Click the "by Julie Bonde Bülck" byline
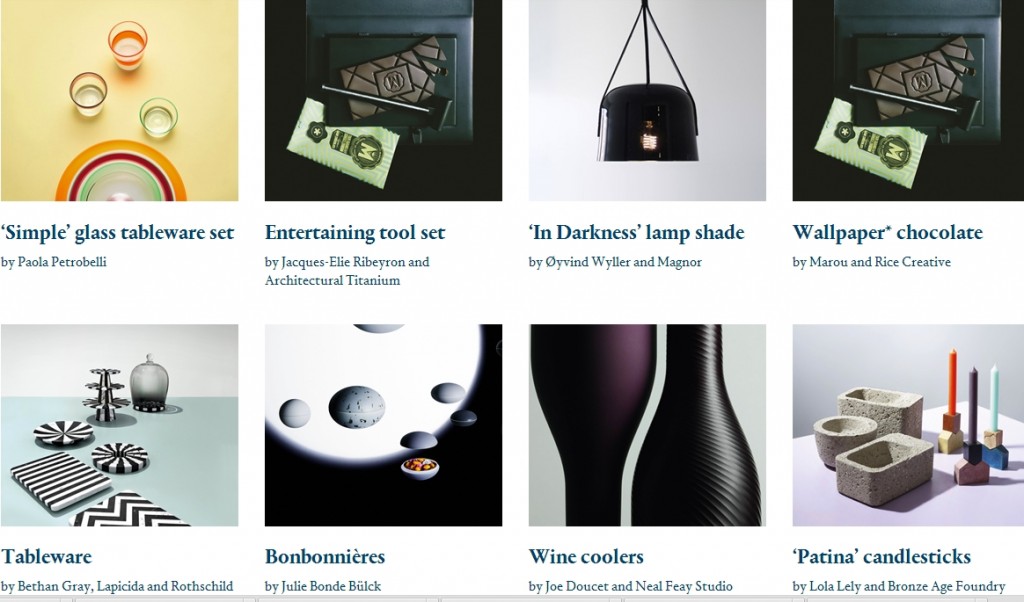Viewport: 1024px width, 602px height. (x=323, y=586)
